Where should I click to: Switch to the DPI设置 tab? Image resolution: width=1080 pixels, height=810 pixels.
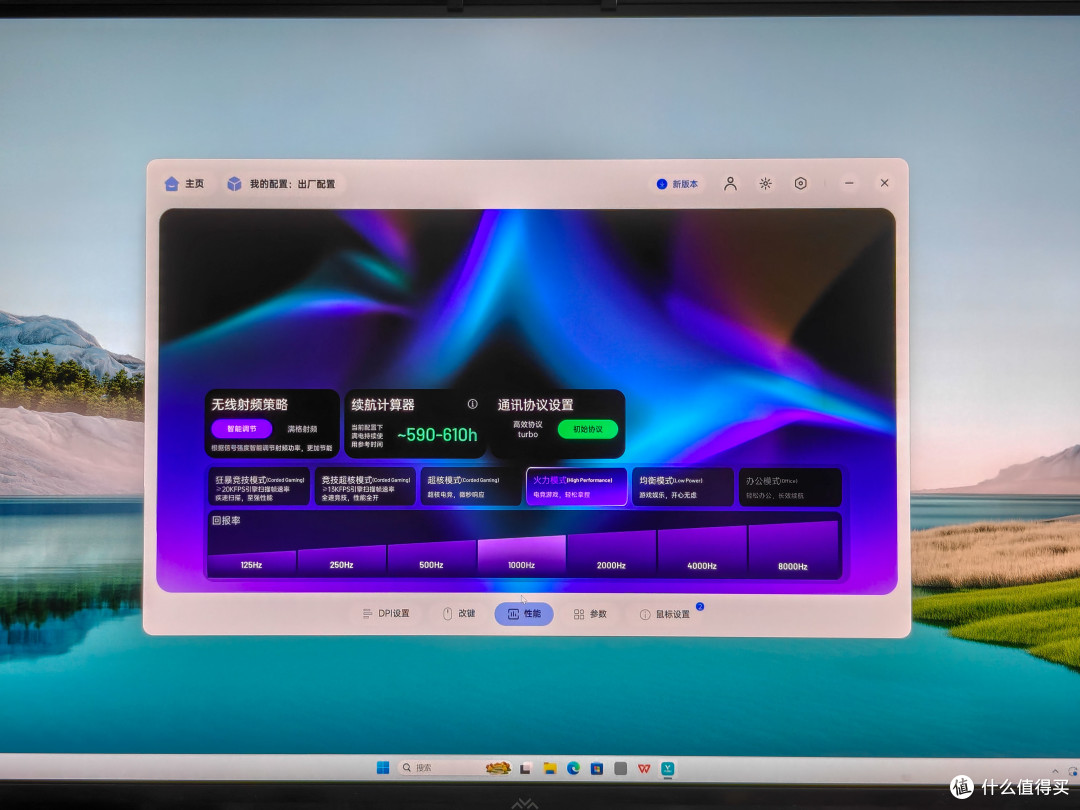pos(386,614)
